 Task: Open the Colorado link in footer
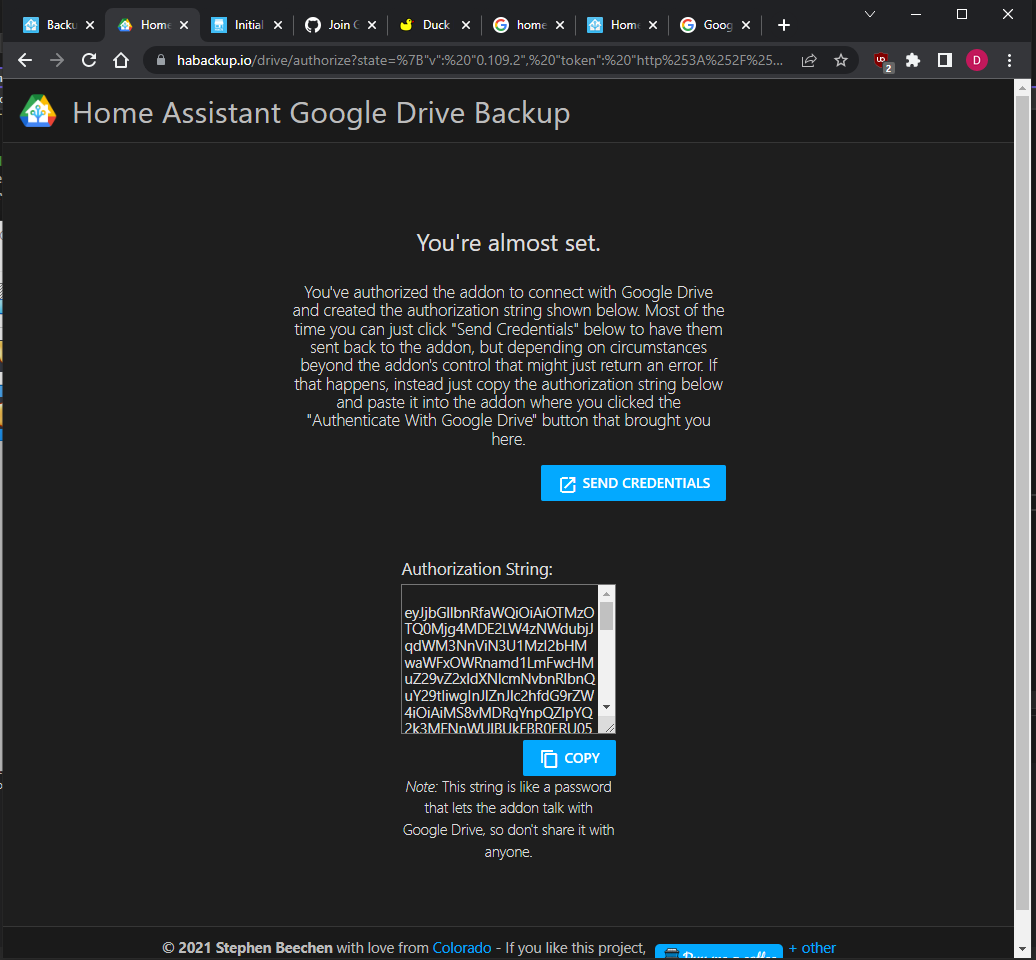462,947
